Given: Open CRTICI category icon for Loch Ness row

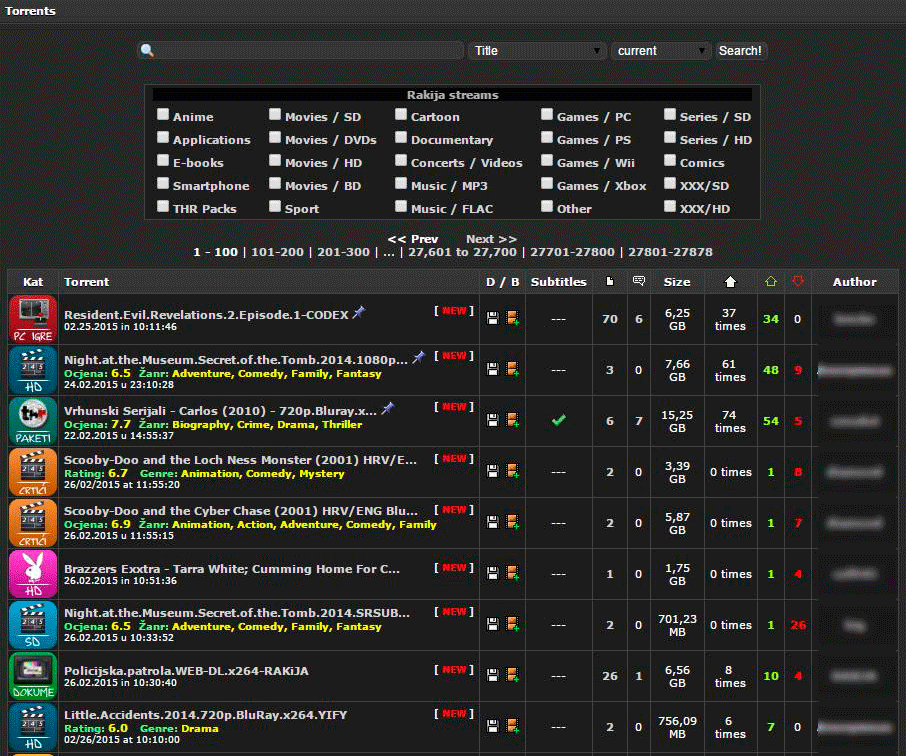Looking at the screenshot, I should (33, 472).
